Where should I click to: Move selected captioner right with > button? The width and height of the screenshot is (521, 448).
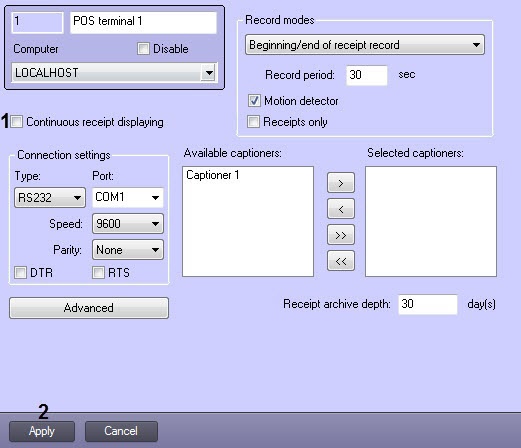click(x=341, y=183)
